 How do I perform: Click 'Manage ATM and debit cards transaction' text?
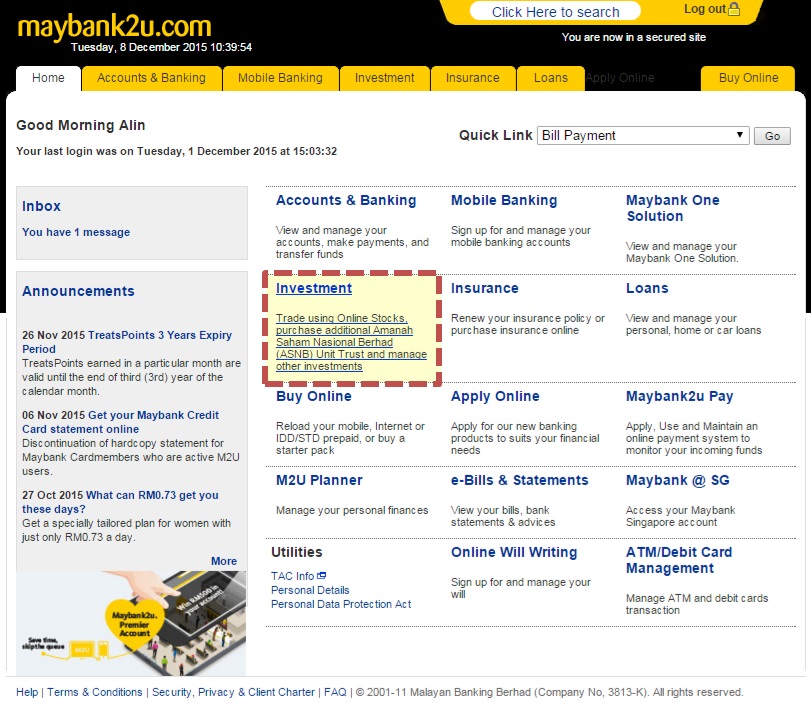(x=697, y=604)
